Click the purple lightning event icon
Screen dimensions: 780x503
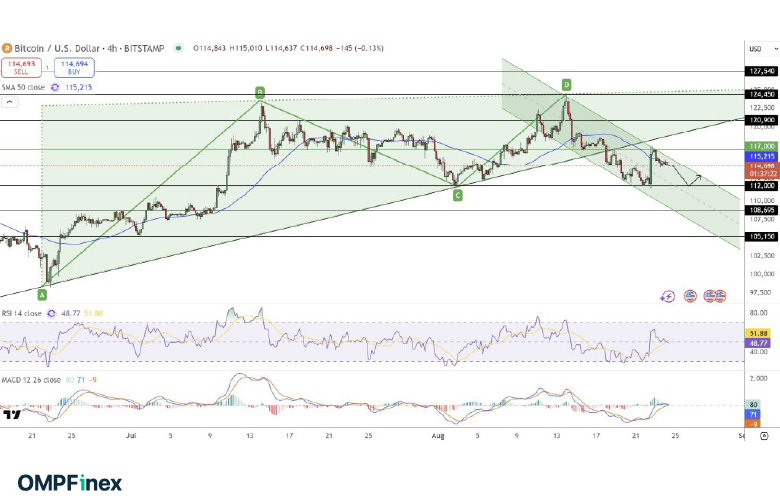(x=667, y=296)
